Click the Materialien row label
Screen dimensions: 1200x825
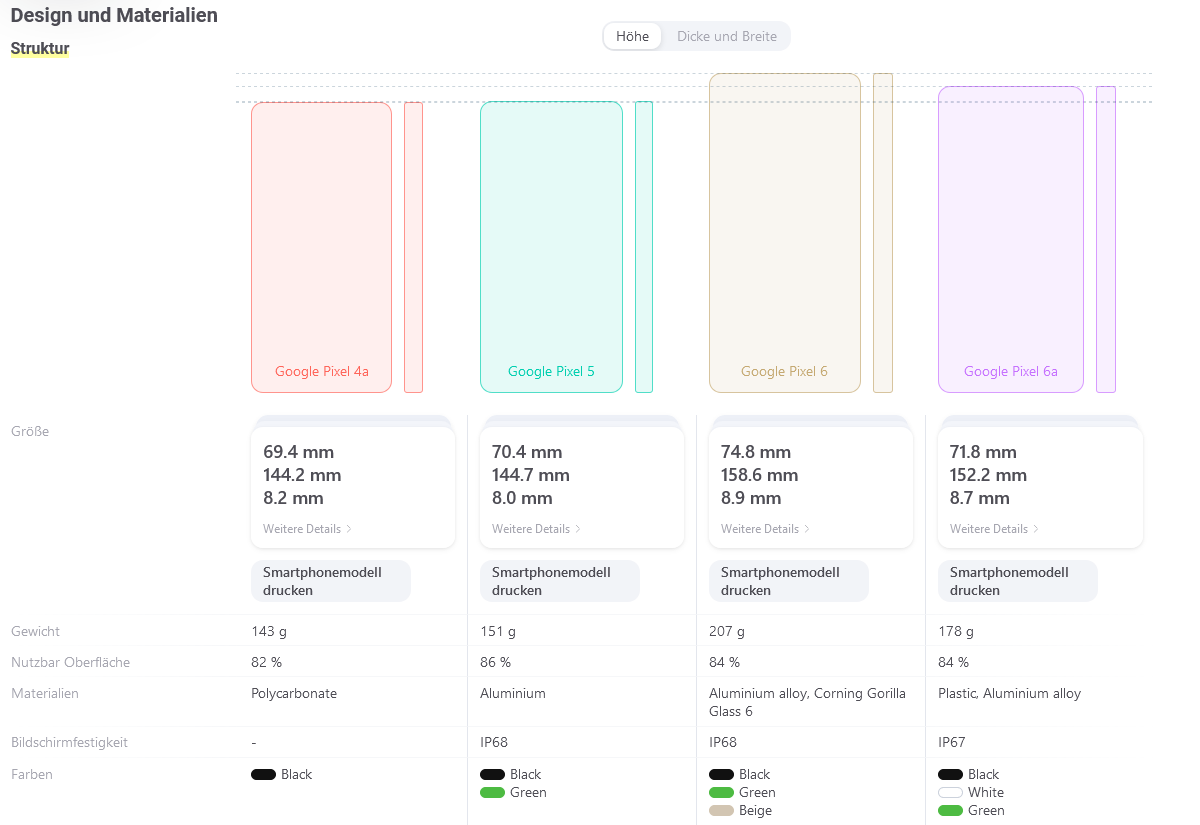(x=45, y=694)
